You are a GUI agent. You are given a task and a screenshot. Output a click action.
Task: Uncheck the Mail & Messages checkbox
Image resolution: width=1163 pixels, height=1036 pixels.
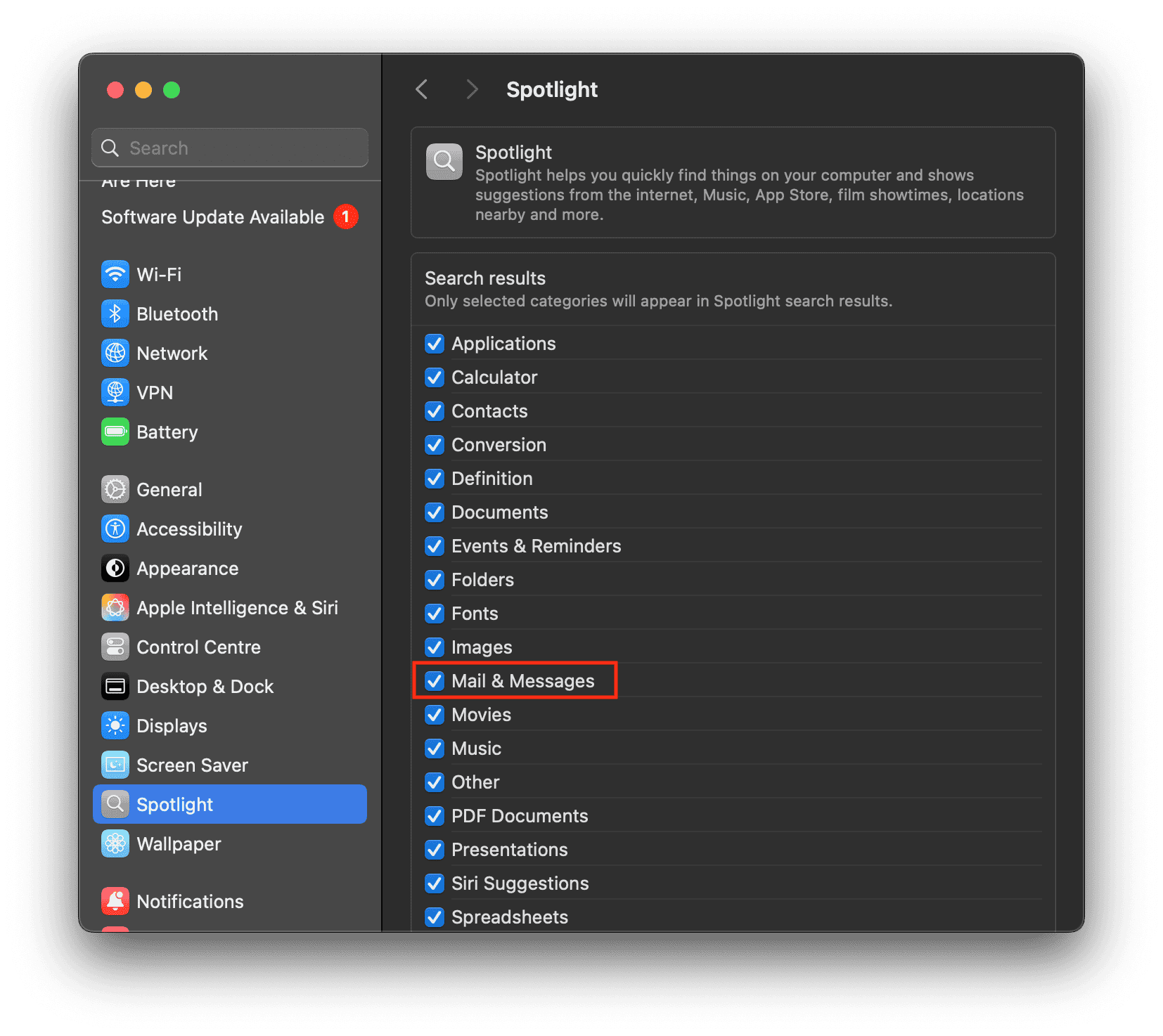coord(435,680)
